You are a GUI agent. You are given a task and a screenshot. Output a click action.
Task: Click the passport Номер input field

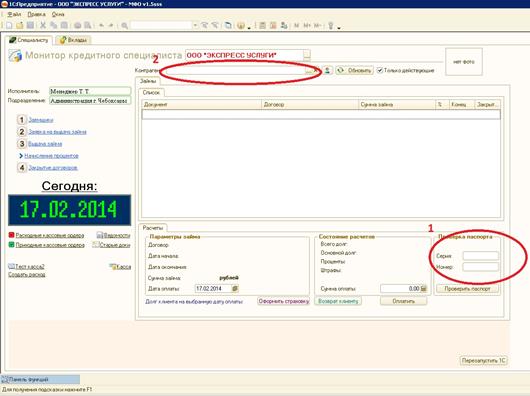click(480, 267)
